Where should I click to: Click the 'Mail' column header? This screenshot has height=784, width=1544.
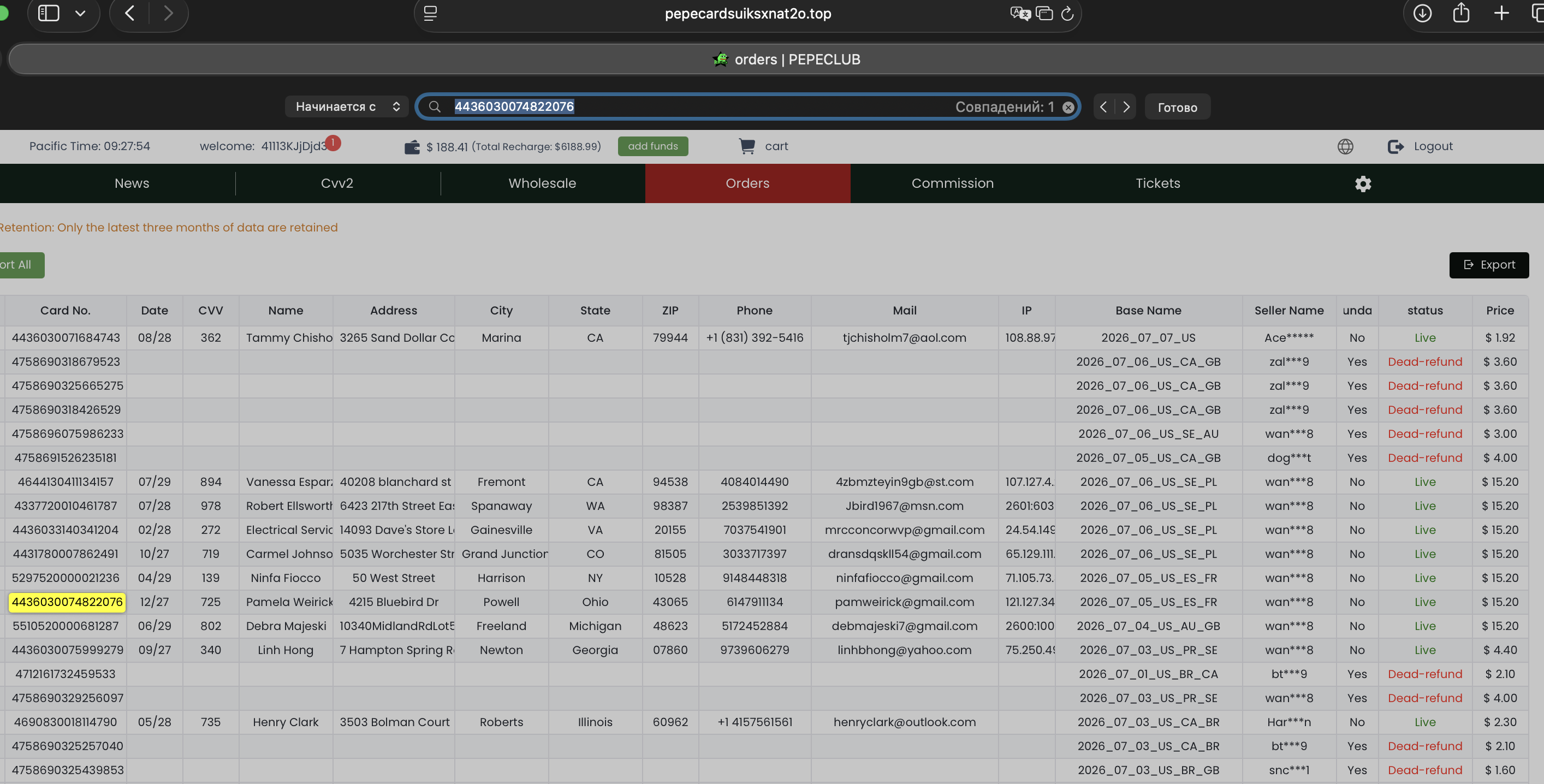point(905,311)
